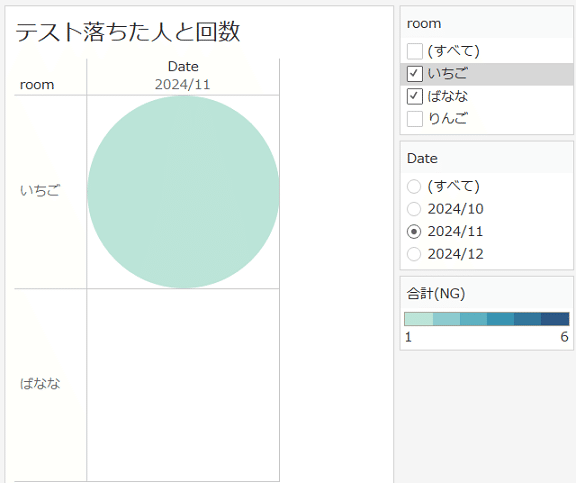Check the (すべて) room filter checkbox
Image resolution: width=576 pixels, height=483 pixels.
tap(415, 51)
